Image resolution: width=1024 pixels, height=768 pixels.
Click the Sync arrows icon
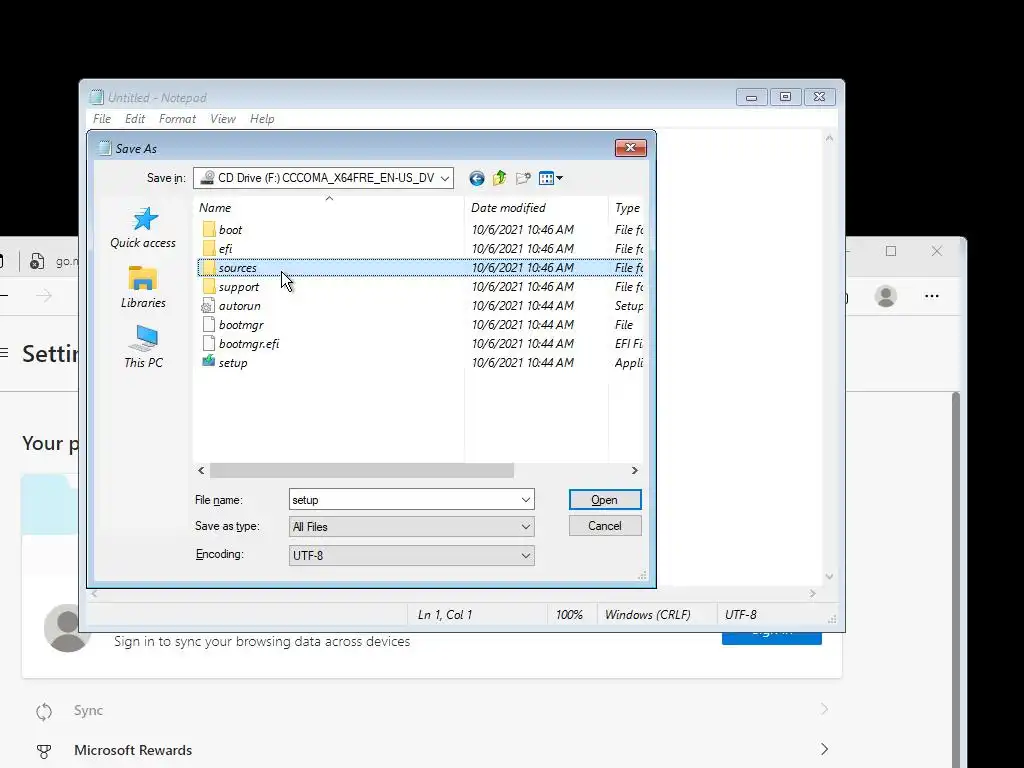44,711
